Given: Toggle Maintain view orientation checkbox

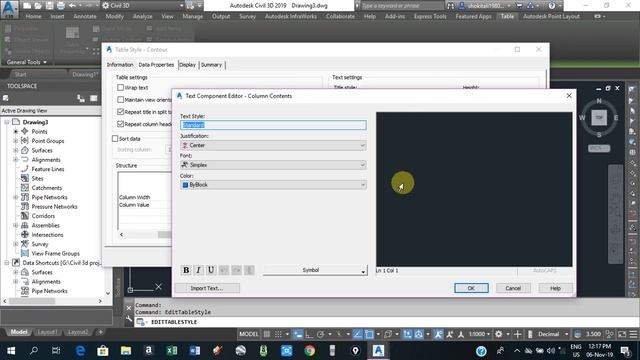Looking at the screenshot, I should click(x=120, y=100).
